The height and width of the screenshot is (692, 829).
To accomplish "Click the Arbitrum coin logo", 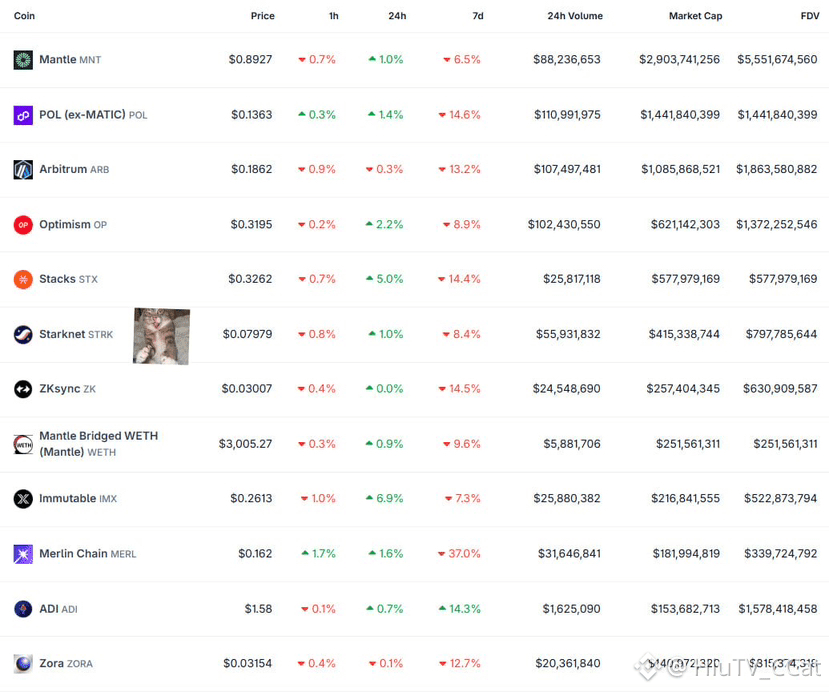I will point(23,170).
